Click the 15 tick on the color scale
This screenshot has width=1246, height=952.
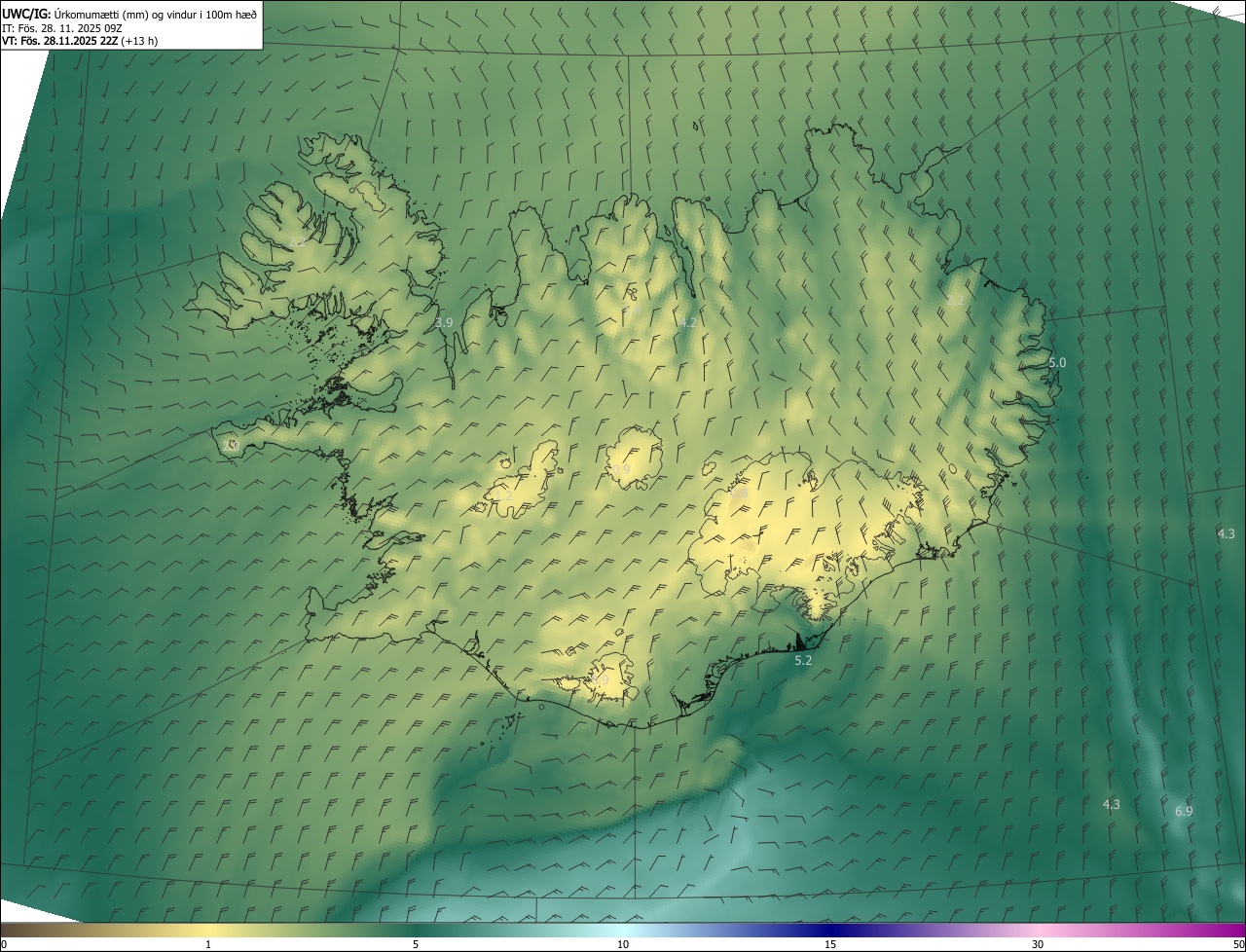tap(830, 944)
